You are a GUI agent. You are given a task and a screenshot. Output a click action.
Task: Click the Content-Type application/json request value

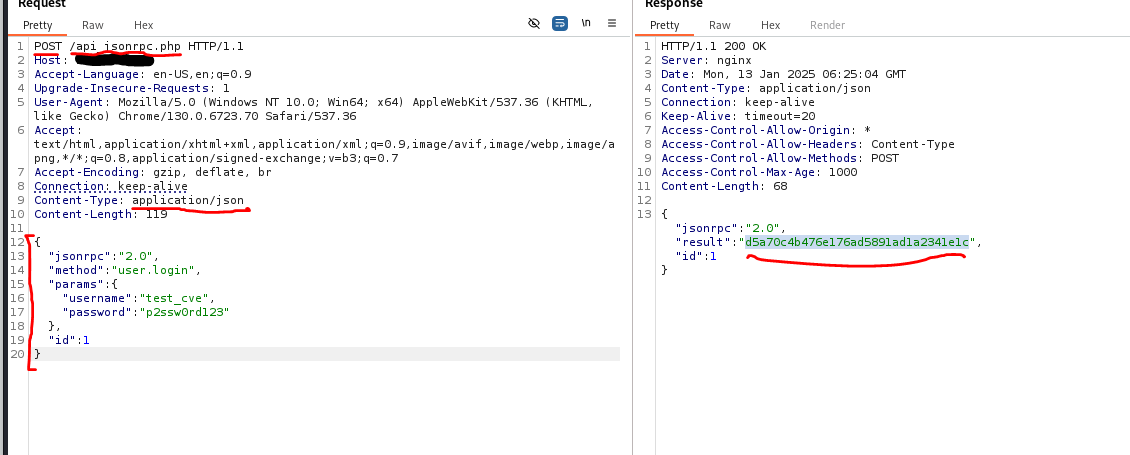188,200
